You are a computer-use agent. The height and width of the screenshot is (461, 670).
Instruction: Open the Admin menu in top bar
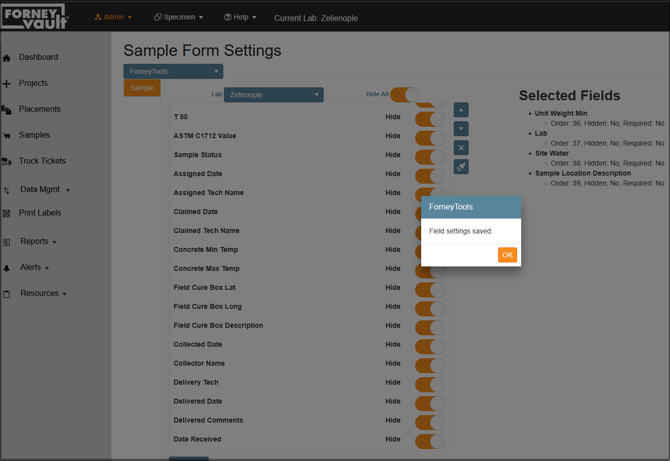(x=113, y=17)
